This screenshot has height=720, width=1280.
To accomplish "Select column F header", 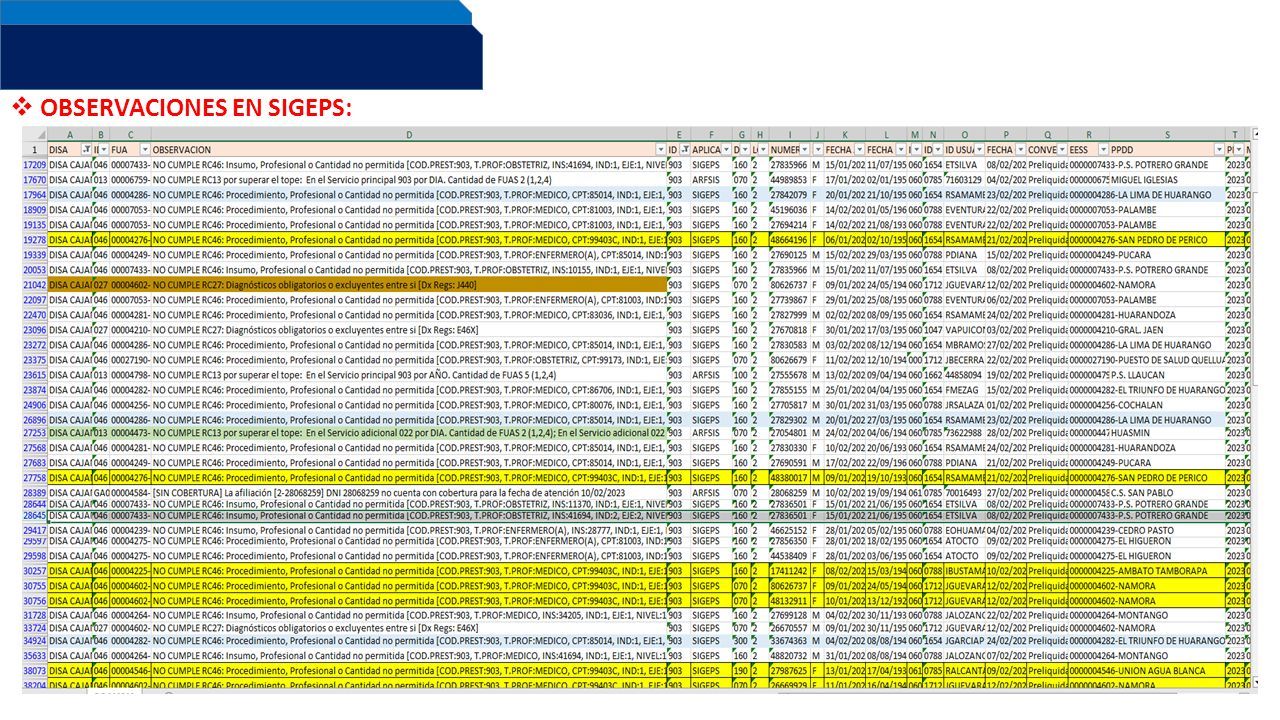I will tap(711, 134).
